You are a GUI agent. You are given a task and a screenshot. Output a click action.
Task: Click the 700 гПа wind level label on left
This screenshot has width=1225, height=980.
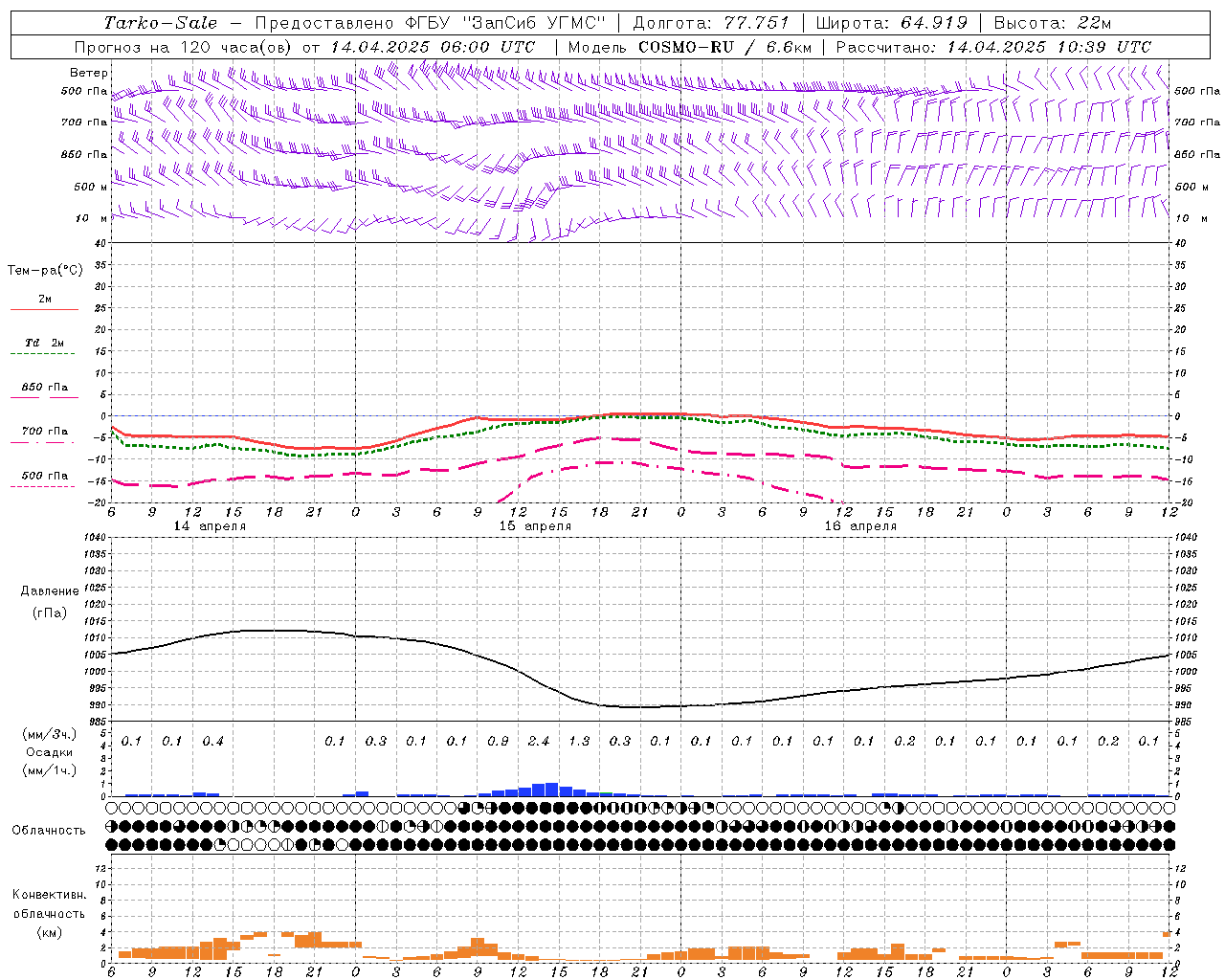84,122
